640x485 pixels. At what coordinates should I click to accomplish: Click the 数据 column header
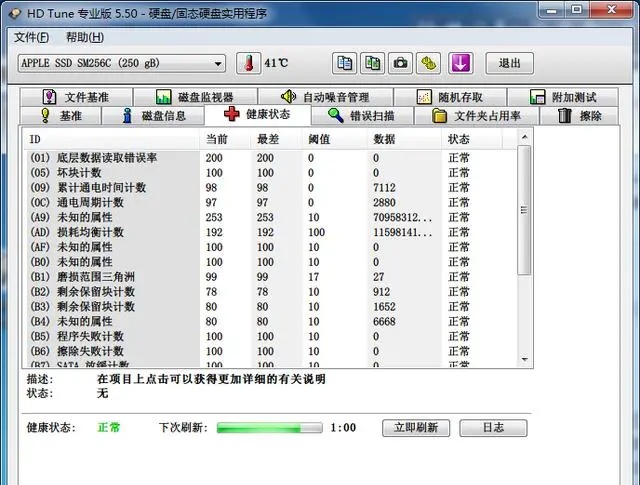pyautogui.click(x=404, y=140)
